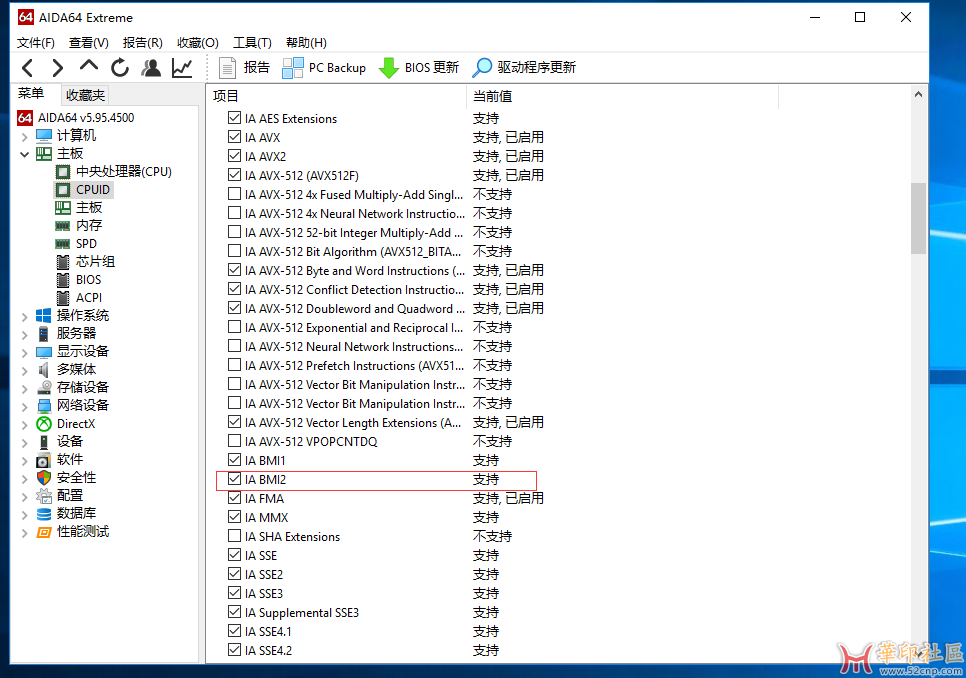Select the AIDA64 v5.95.4500 root node
966x678 pixels.
76,118
